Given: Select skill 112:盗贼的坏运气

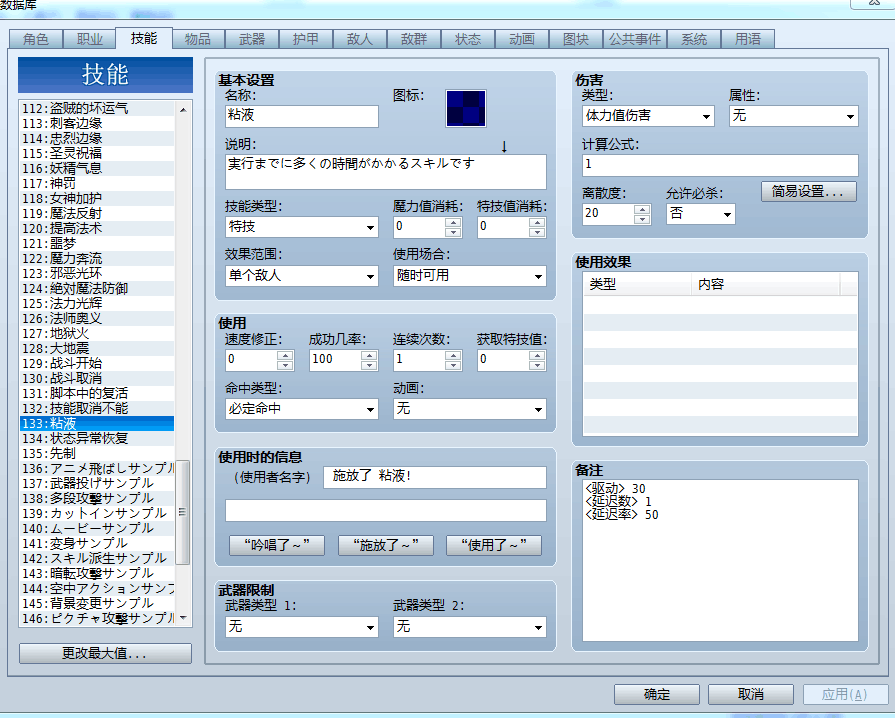Looking at the screenshot, I should (x=97, y=108).
